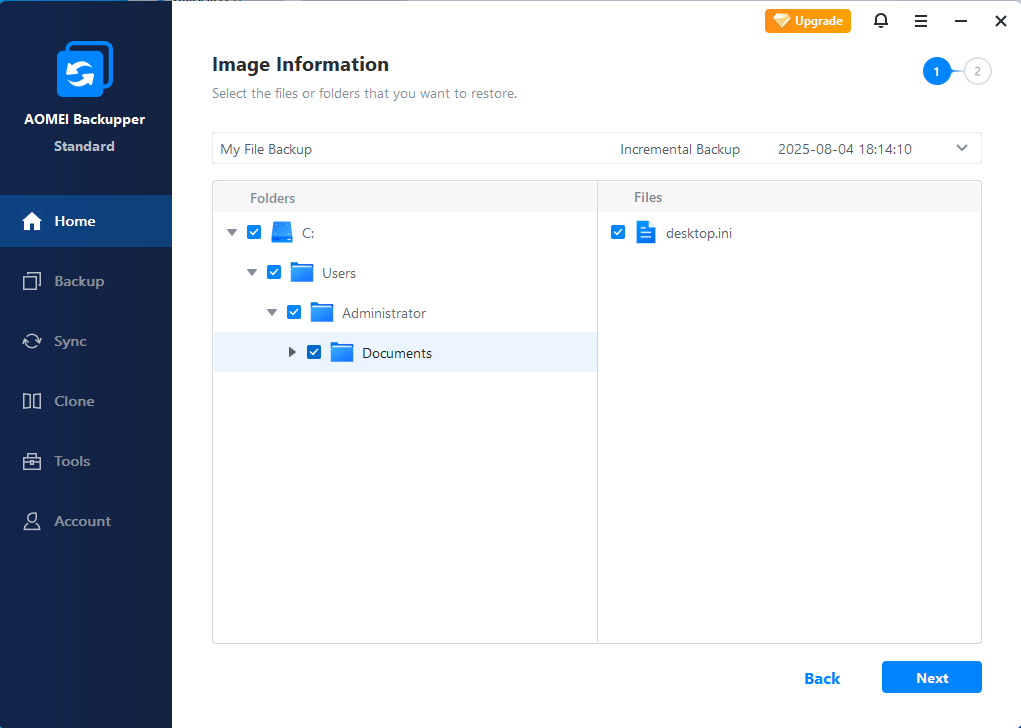Screen dimensions: 1021x728
Task: Uncheck the Documents folder checkbox
Action: [x=314, y=353]
